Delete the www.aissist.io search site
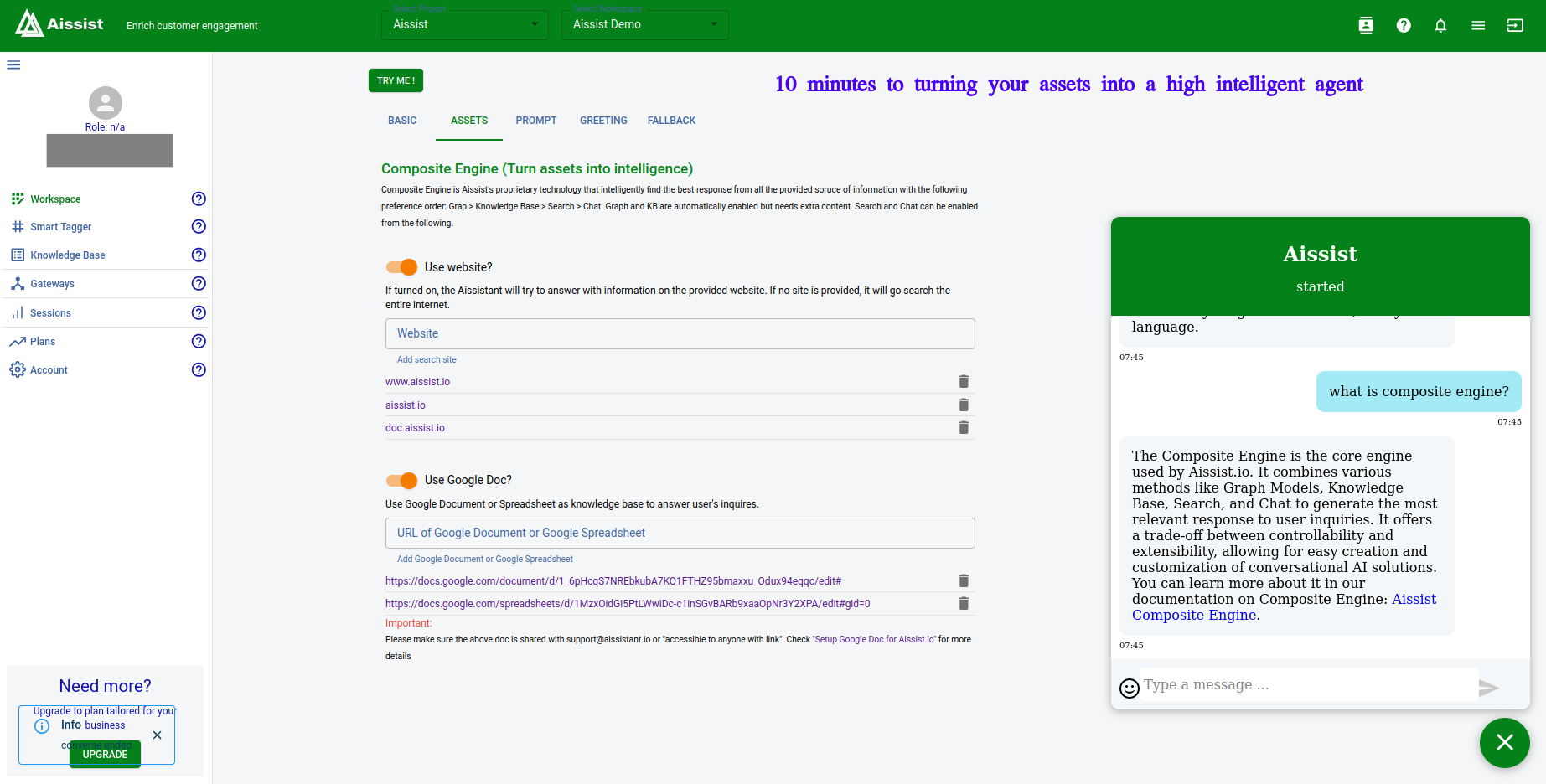The width and height of the screenshot is (1546, 784). (x=964, y=381)
